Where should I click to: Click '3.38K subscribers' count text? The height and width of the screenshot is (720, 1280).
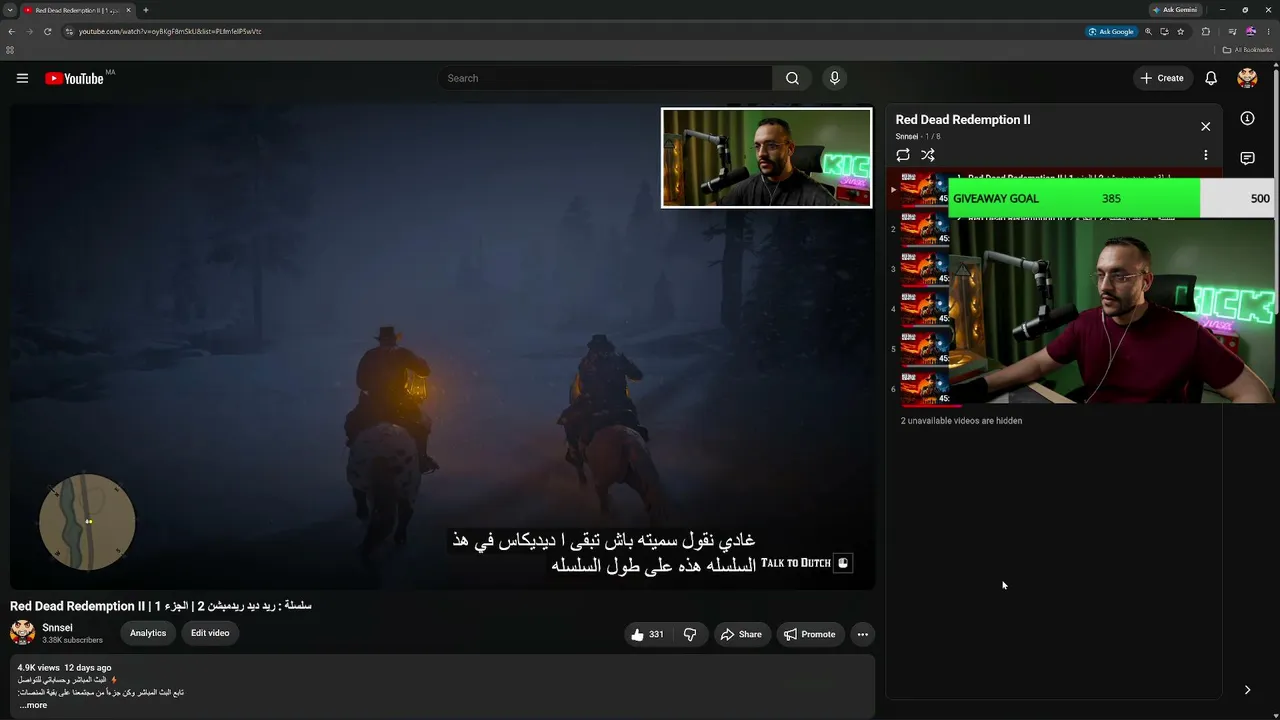click(x=72, y=640)
